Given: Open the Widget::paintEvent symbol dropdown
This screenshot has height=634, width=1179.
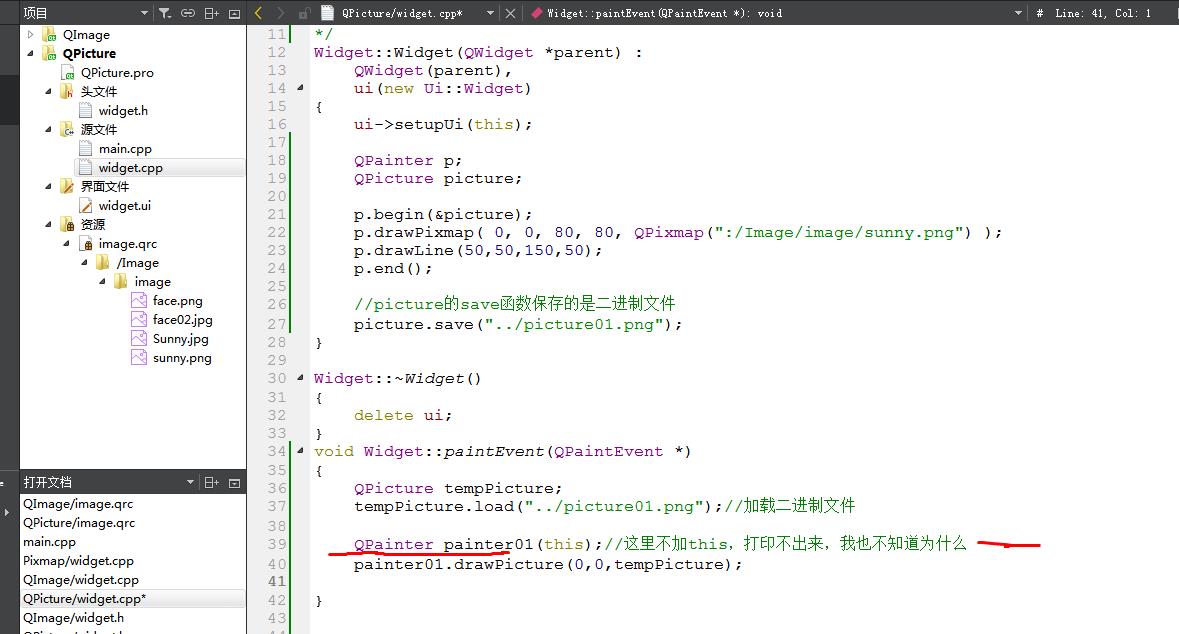Looking at the screenshot, I should point(1018,13).
